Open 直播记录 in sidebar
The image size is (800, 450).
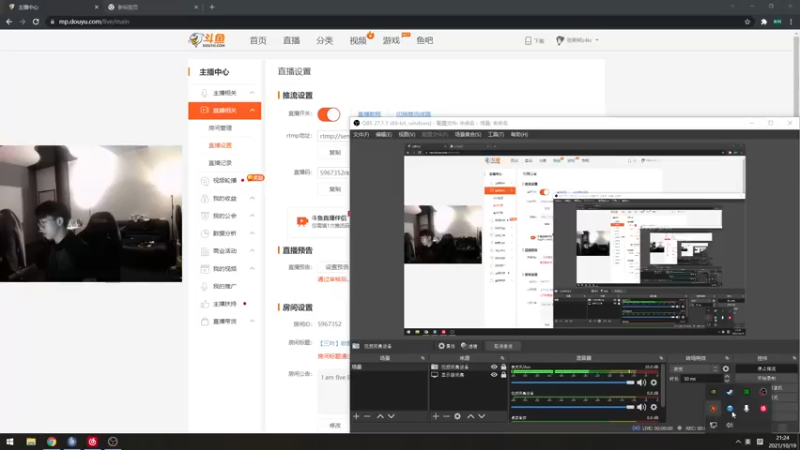[220, 163]
